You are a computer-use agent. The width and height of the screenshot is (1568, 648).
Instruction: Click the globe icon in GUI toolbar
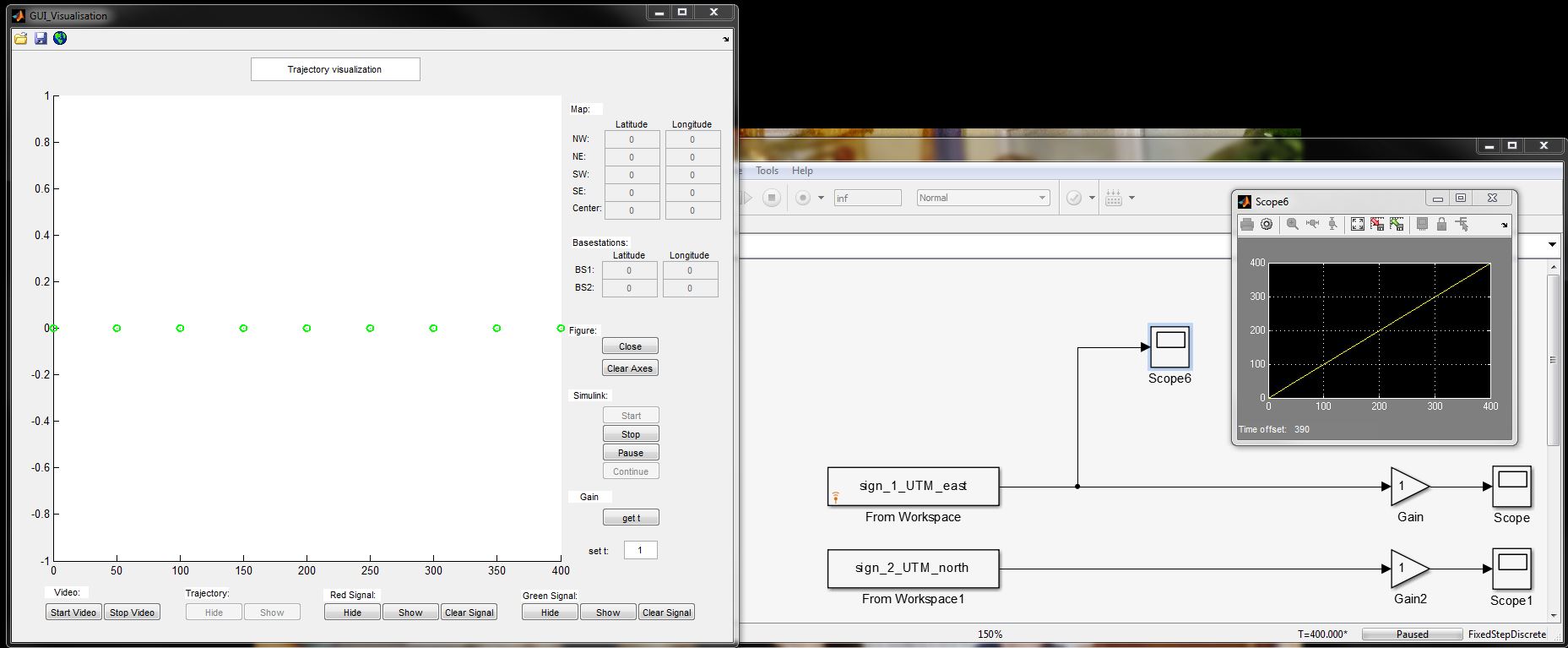point(60,39)
